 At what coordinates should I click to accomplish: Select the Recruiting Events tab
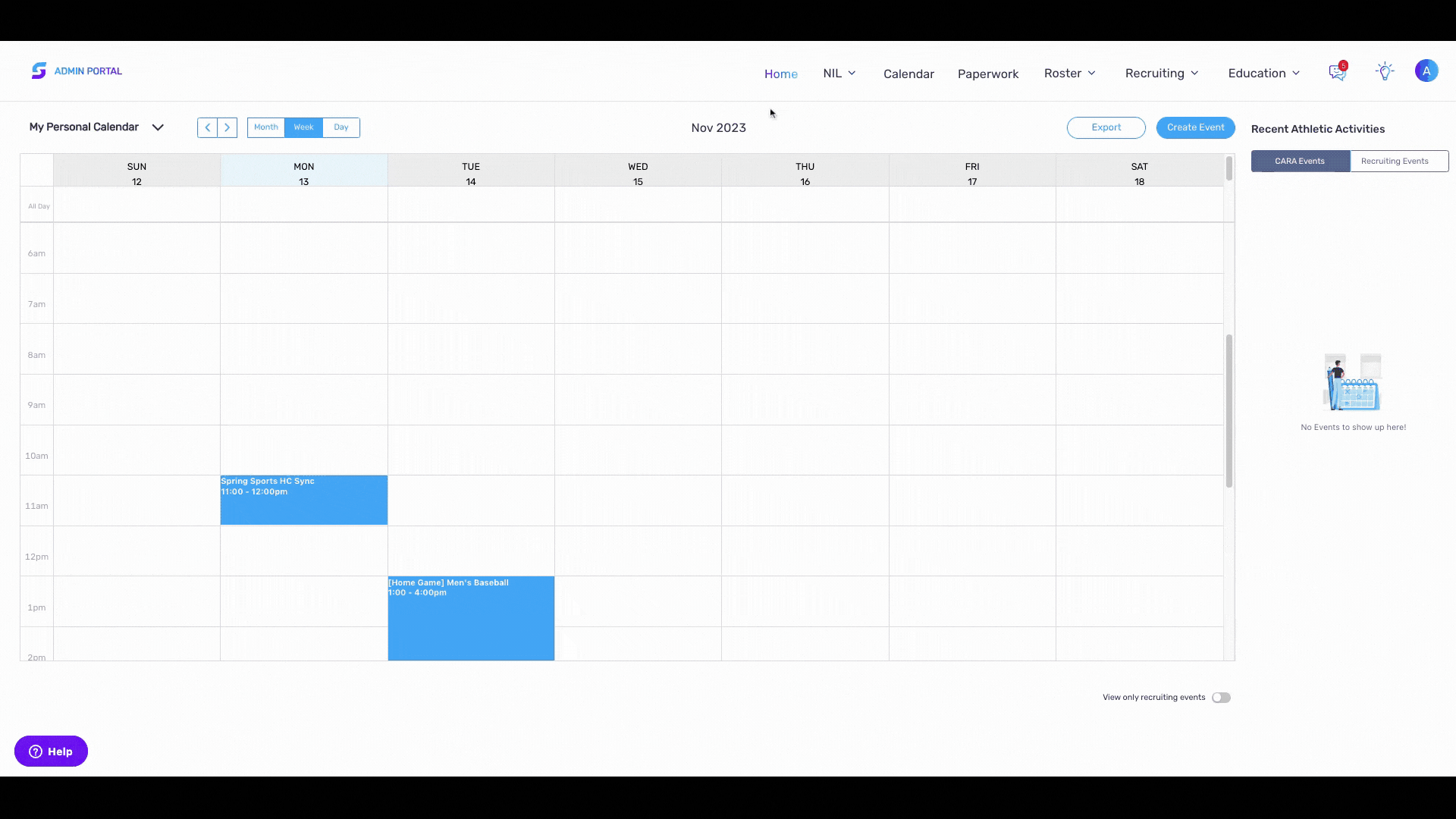pos(1399,161)
